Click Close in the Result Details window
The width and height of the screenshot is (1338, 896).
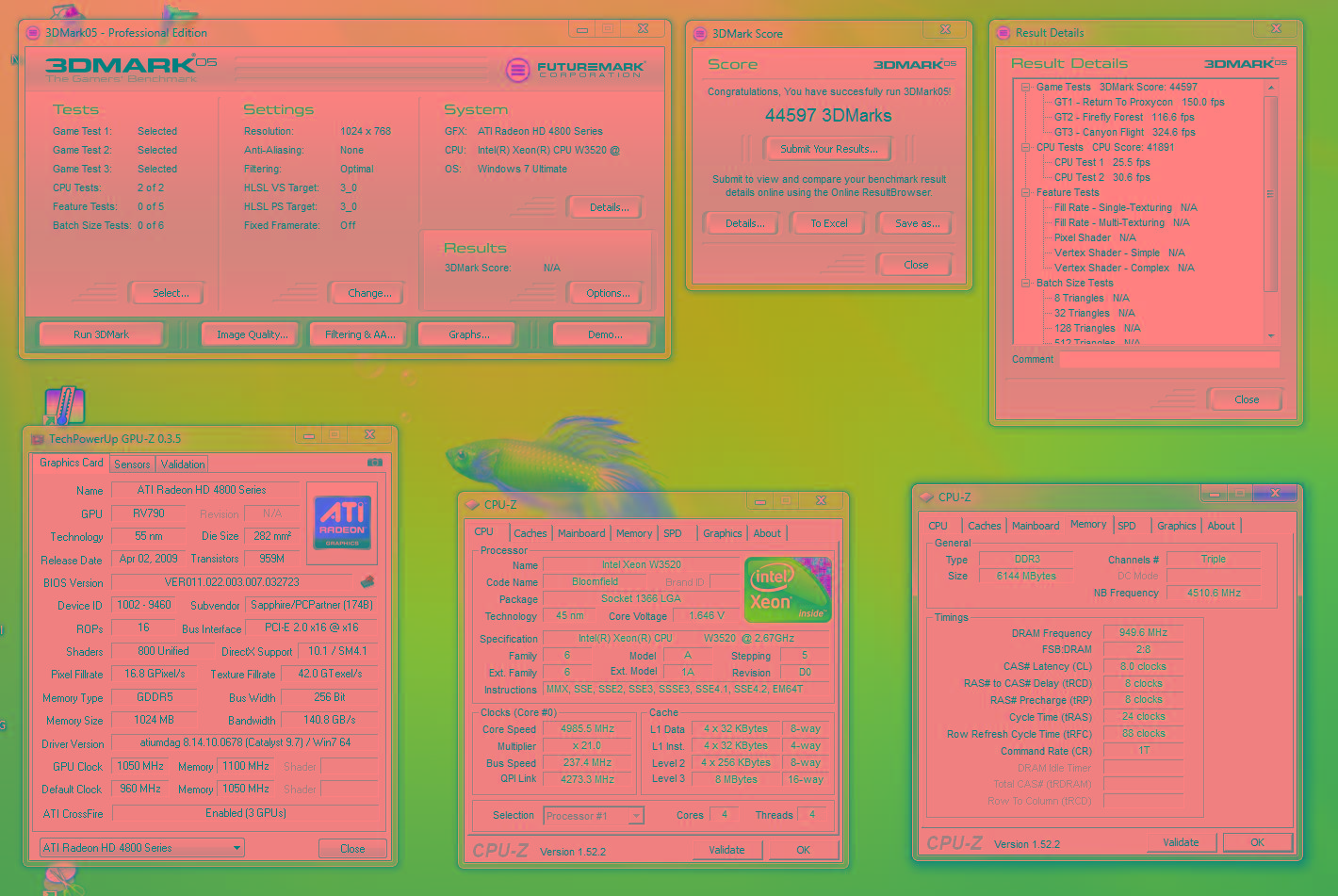click(1247, 399)
